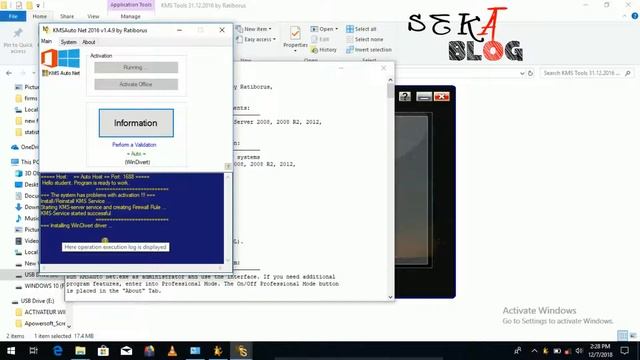Click the Activate Office button
The width and height of the screenshot is (640, 360).
click(x=136, y=84)
